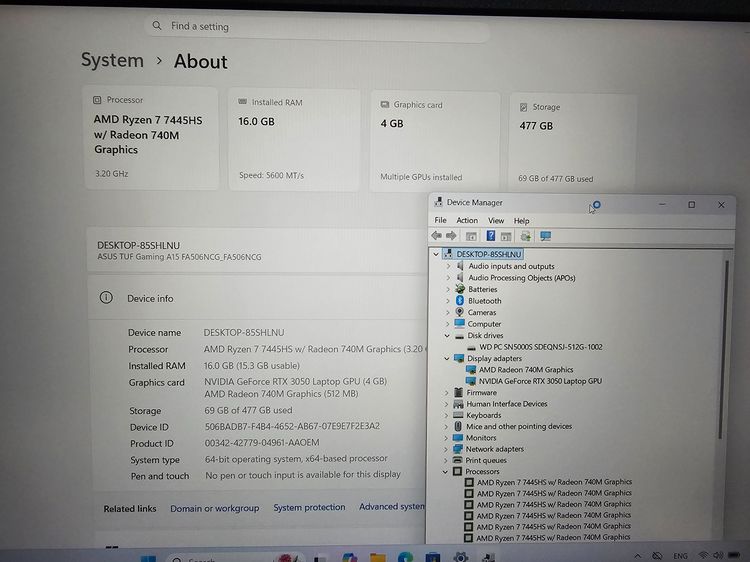Open the File menu in Device Manager
This screenshot has height=562, width=750.
[x=440, y=220]
